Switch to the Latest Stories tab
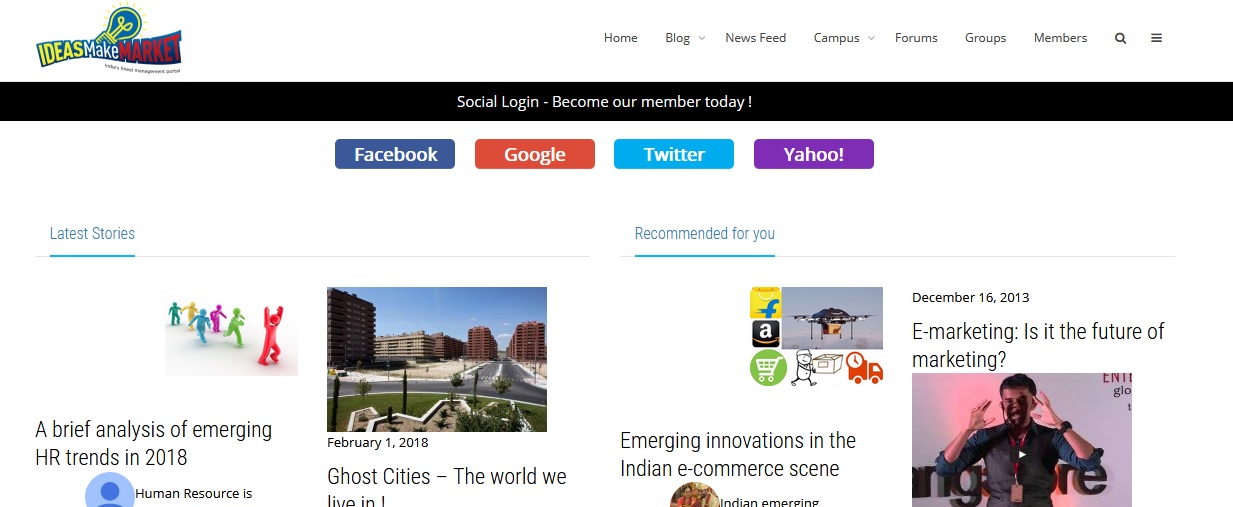This screenshot has height=507, width=1233. coord(92,233)
